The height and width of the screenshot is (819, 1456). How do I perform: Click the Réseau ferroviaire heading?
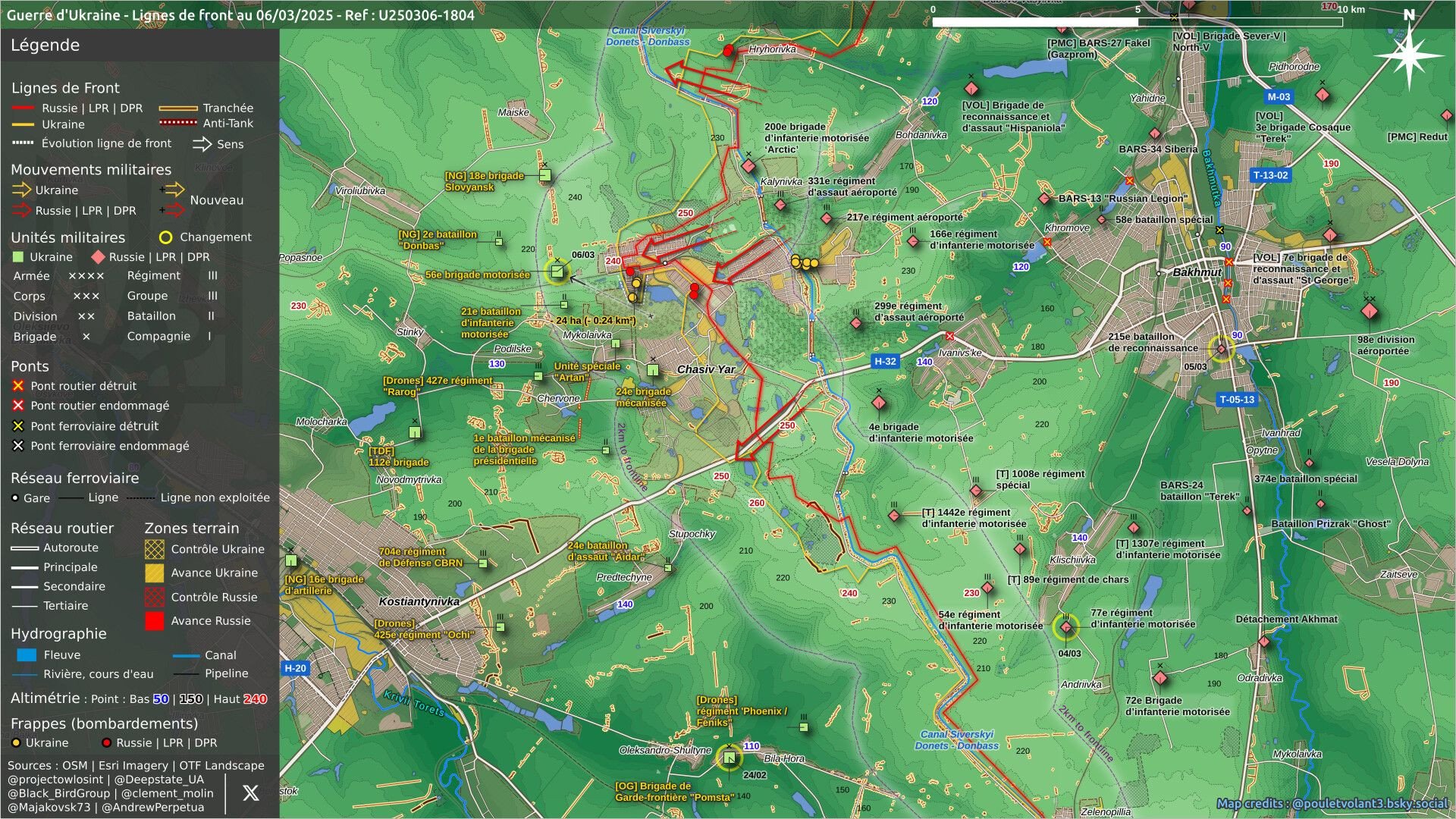pos(74,478)
